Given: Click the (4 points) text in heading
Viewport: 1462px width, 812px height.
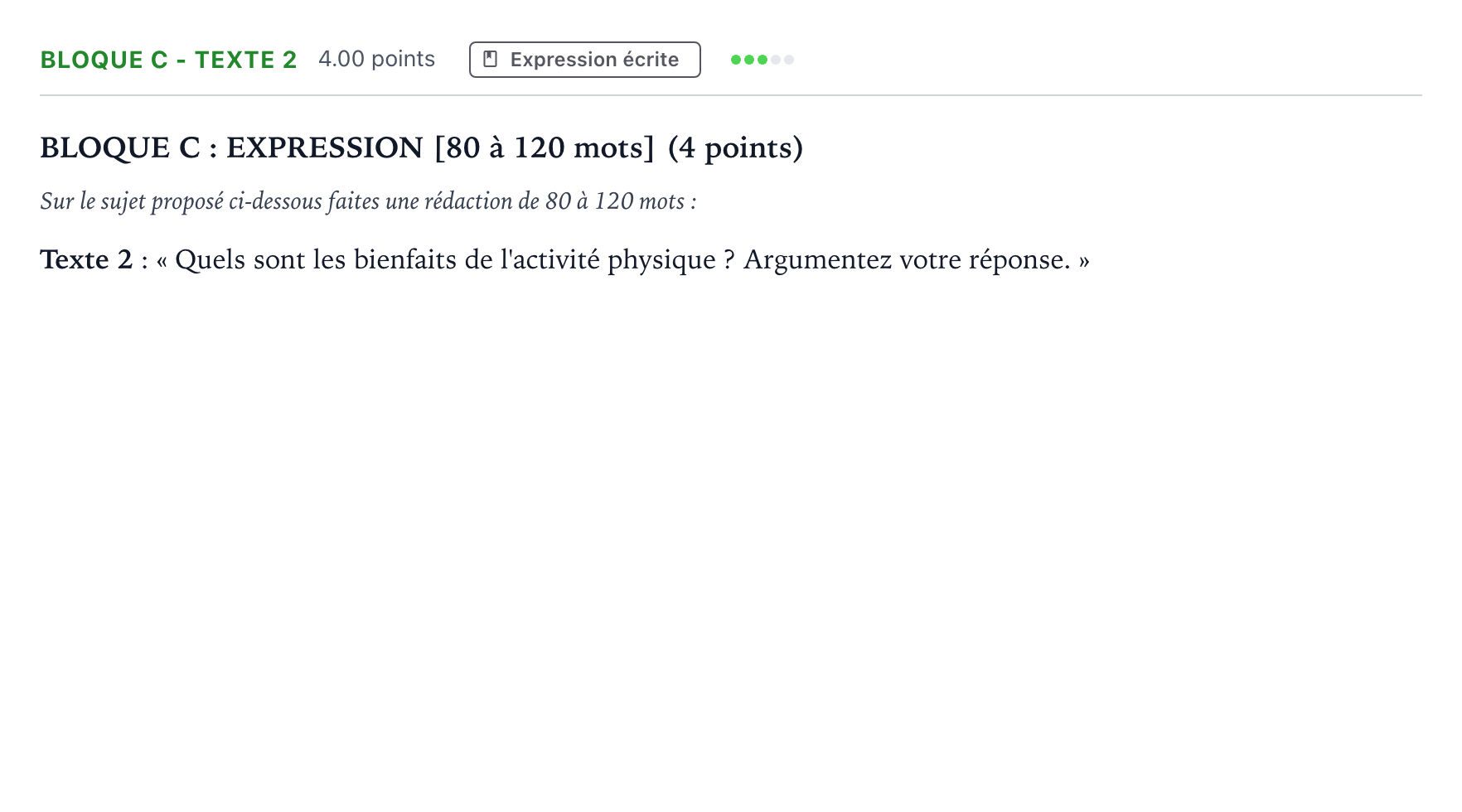Looking at the screenshot, I should point(736,147).
